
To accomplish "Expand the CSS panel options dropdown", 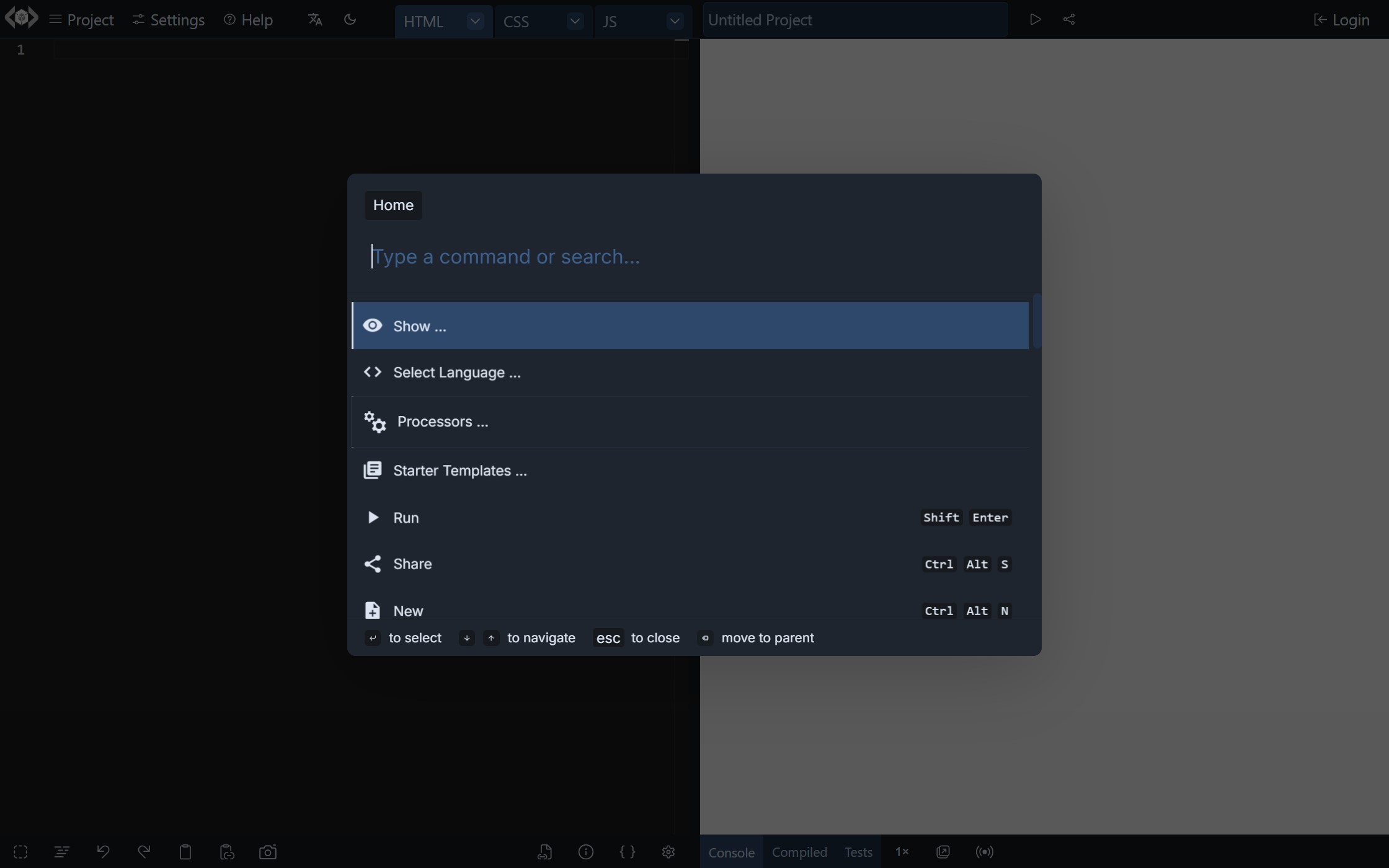I will click(x=574, y=21).
